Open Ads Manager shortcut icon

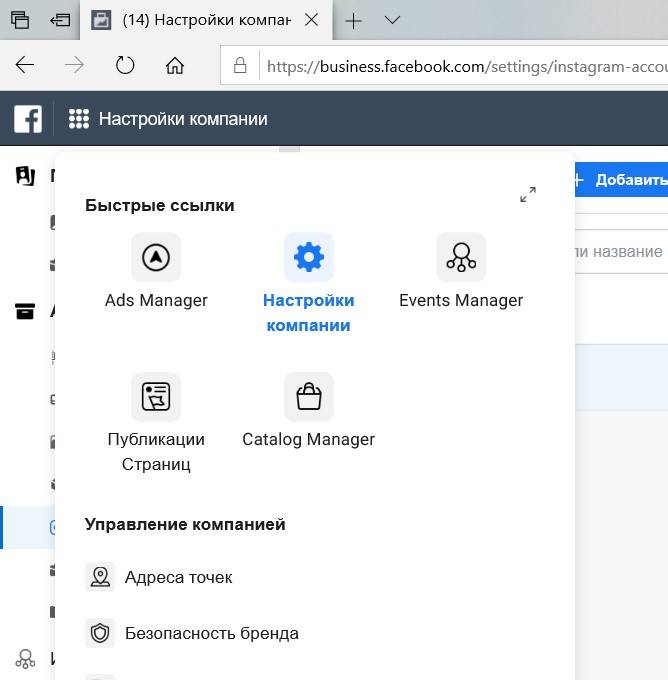pyautogui.click(x=156, y=257)
